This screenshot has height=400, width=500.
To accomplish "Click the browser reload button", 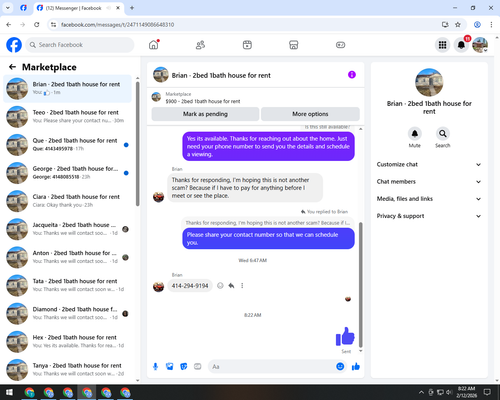I will (37, 25).
